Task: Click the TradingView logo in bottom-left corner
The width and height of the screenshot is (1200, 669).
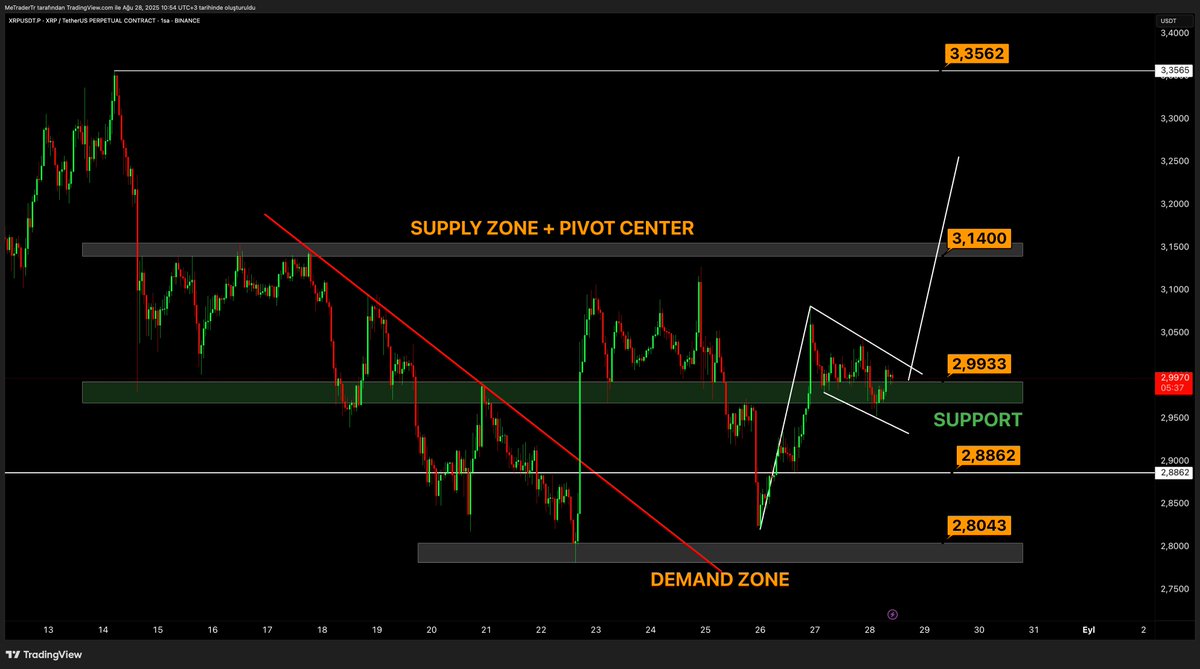Action: pos(45,655)
